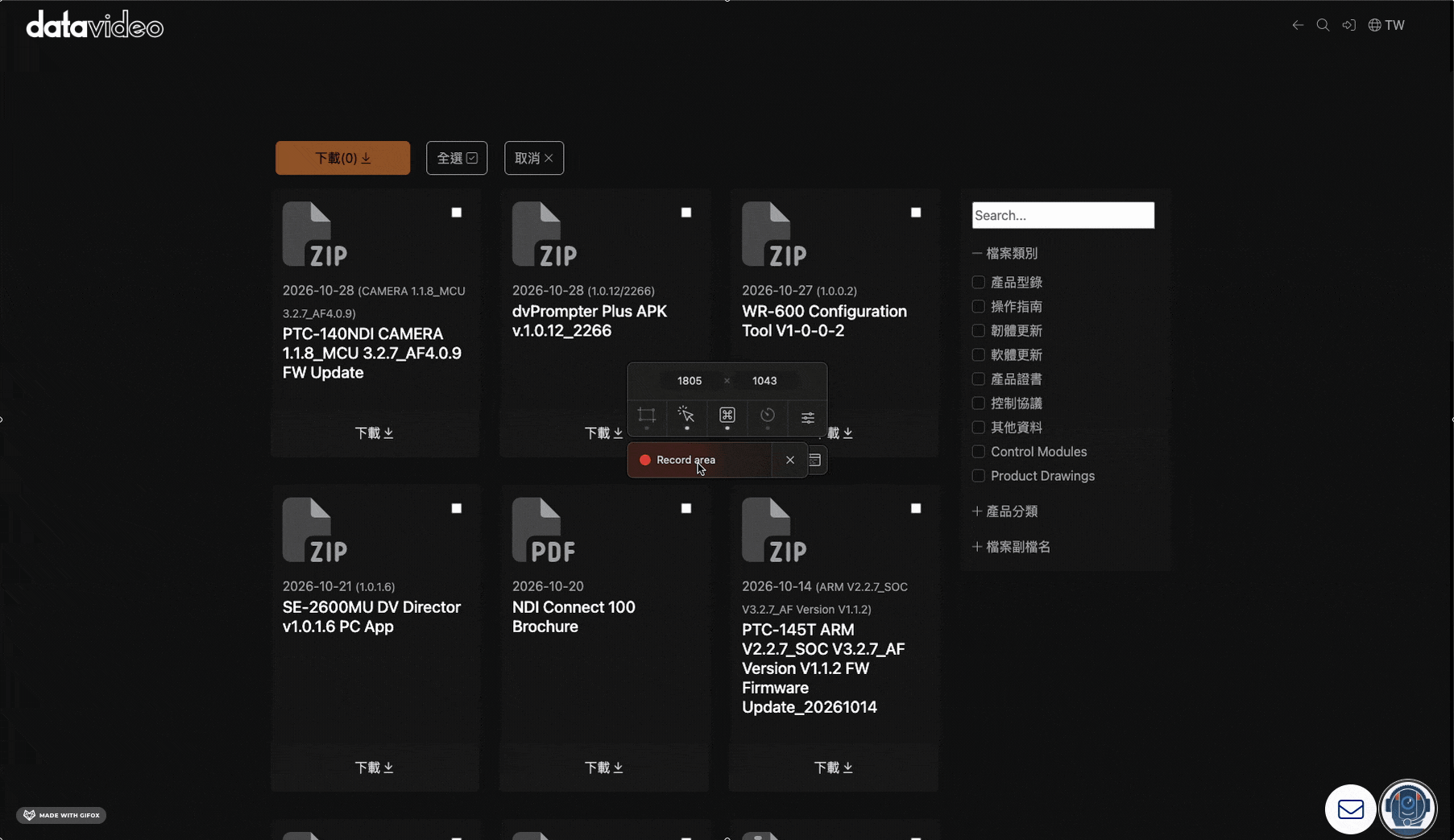Select checkbox on dvPrompter Plus APK card
Image resolution: width=1454 pixels, height=840 pixels.
click(x=686, y=213)
